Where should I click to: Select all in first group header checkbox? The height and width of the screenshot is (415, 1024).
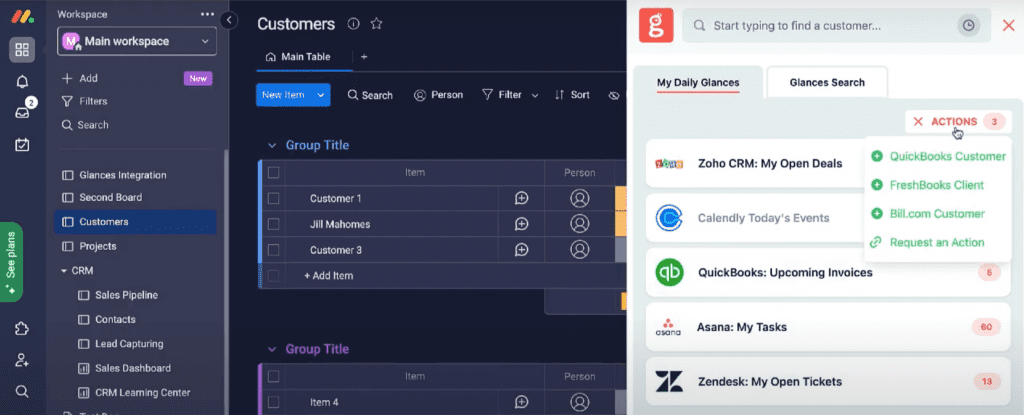pos(274,173)
